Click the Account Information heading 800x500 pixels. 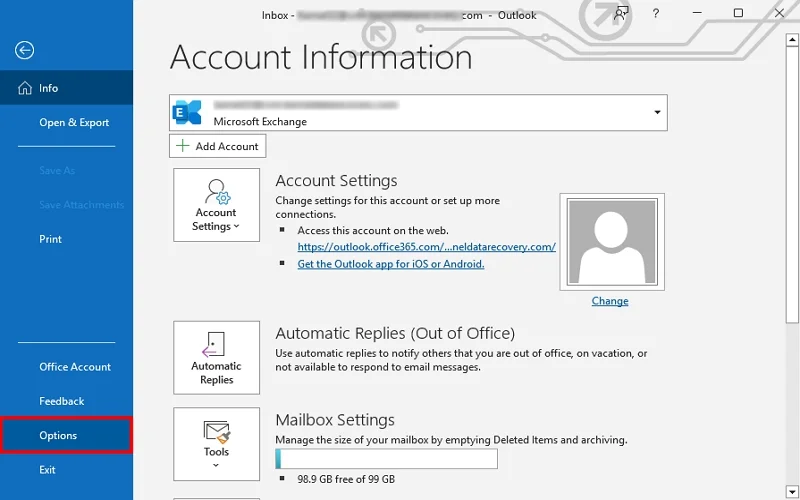click(321, 57)
